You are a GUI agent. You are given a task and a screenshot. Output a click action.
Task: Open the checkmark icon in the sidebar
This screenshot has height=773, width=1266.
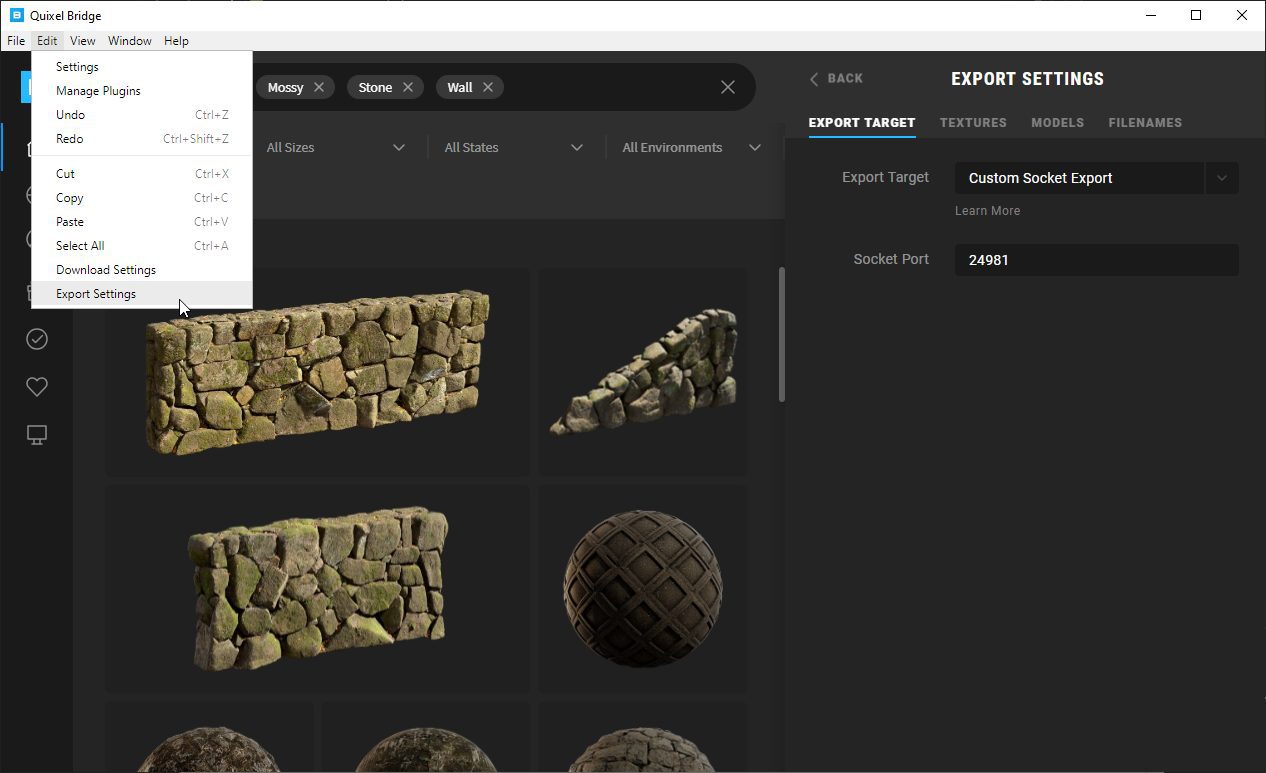pyautogui.click(x=37, y=339)
